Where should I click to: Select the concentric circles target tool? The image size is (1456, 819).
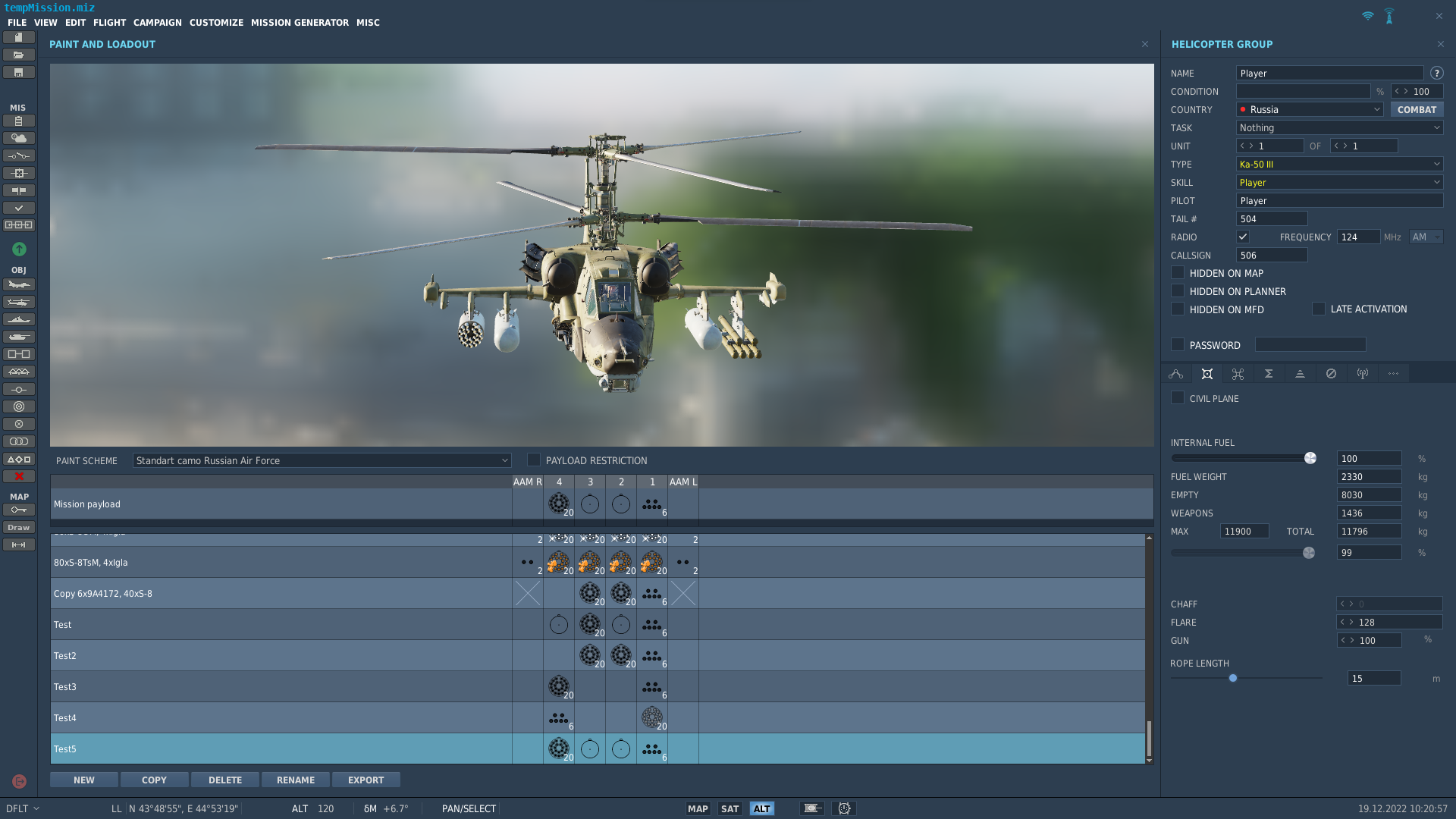[x=19, y=406]
